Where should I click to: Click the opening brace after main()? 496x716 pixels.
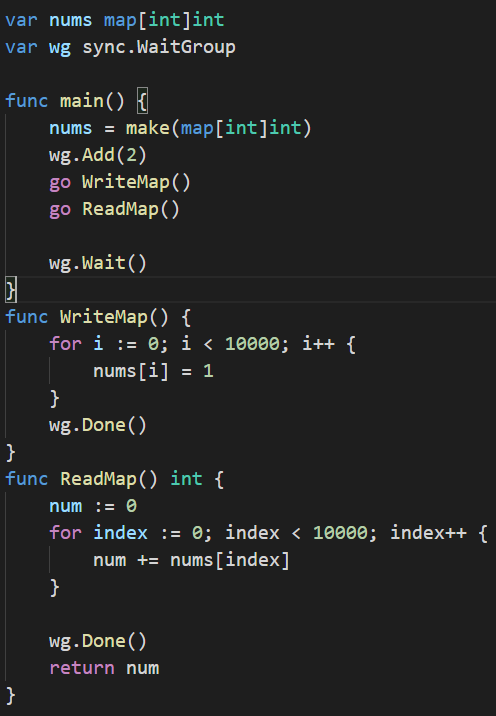pyautogui.click(x=142, y=101)
